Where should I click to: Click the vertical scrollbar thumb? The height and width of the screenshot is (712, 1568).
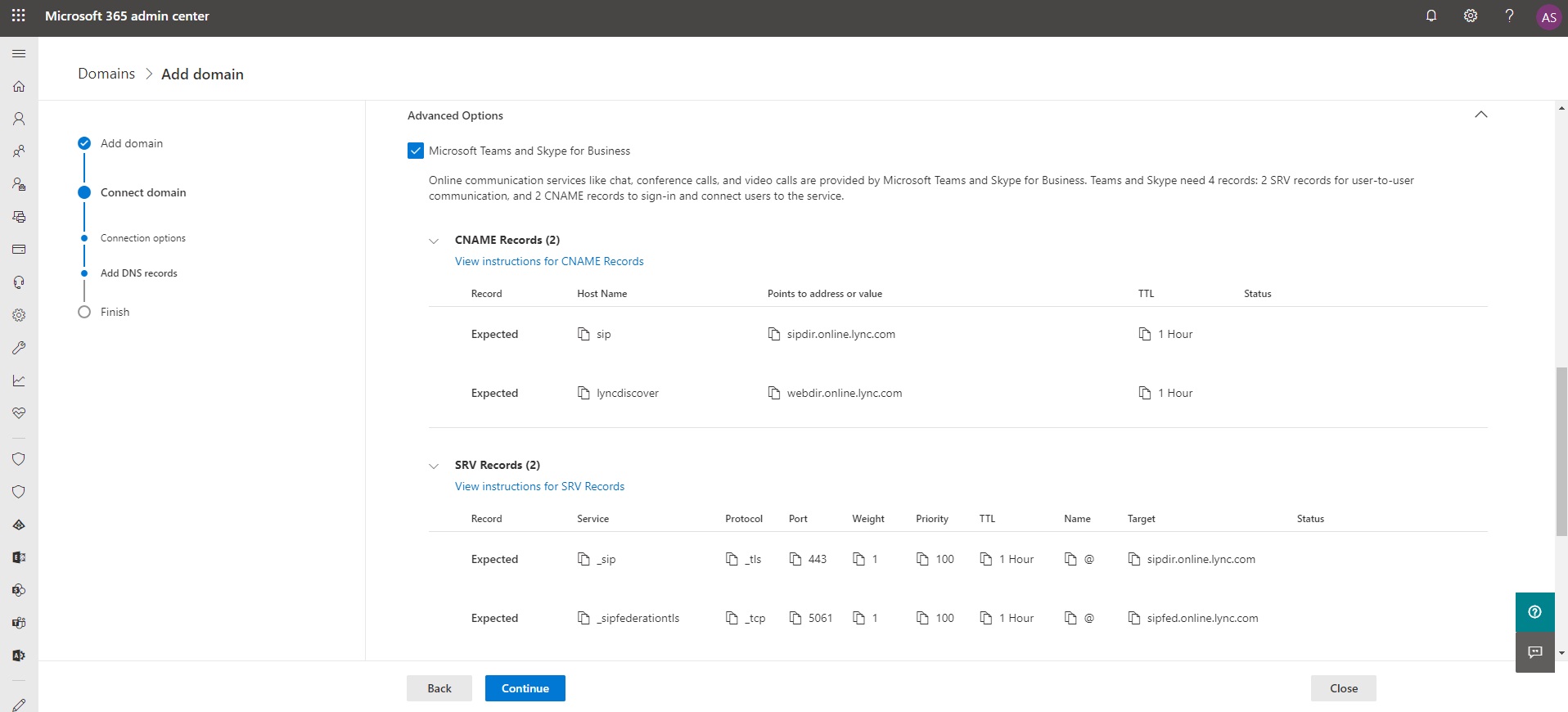[x=1561, y=452]
